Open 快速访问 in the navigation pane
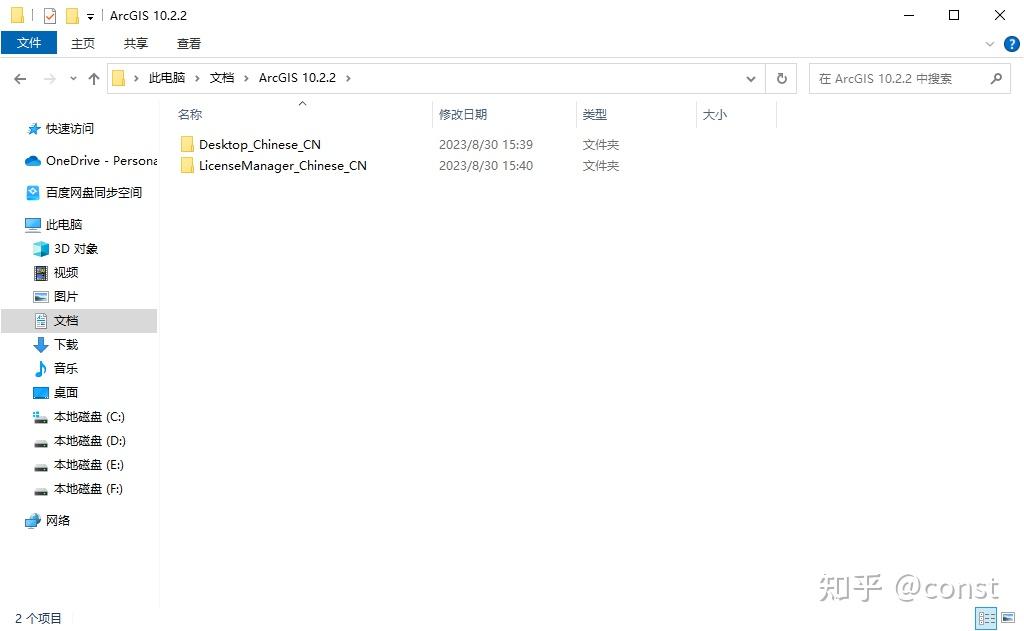The width and height of the screenshot is (1024, 631). [x=69, y=129]
